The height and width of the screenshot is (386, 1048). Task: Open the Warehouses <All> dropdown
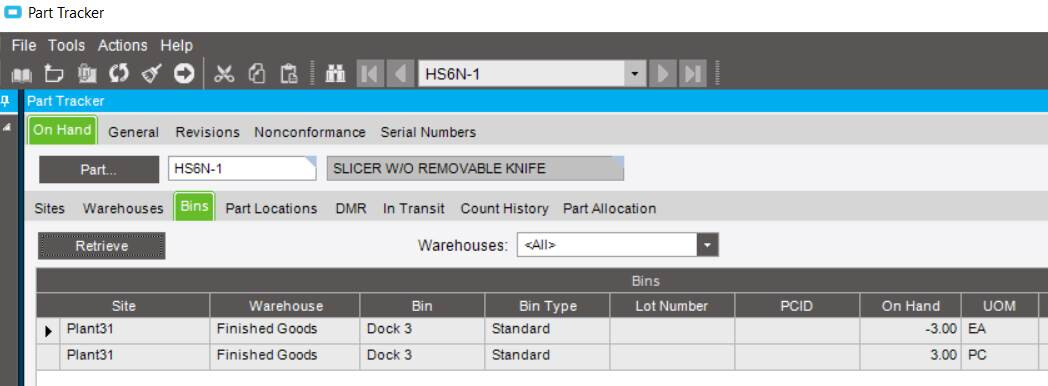[708, 246]
